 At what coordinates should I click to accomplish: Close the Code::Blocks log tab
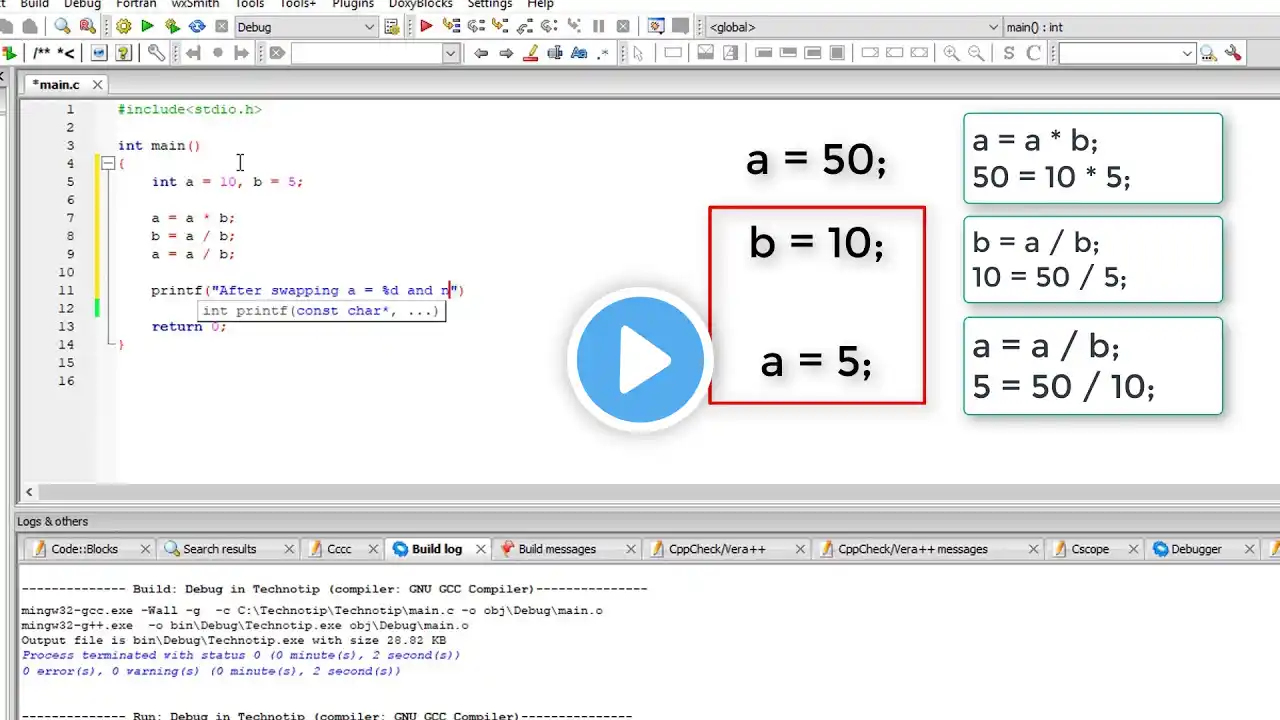(145, 549)
